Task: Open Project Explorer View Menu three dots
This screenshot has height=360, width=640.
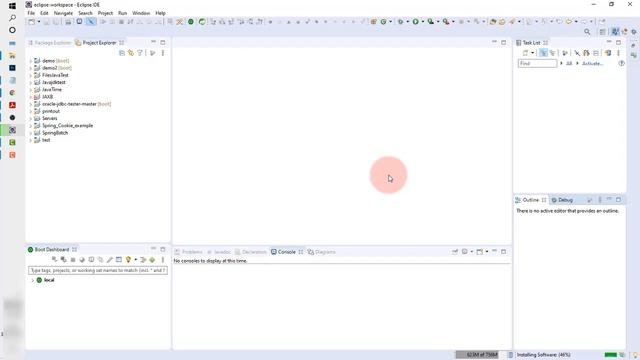Action: point(162,53)
